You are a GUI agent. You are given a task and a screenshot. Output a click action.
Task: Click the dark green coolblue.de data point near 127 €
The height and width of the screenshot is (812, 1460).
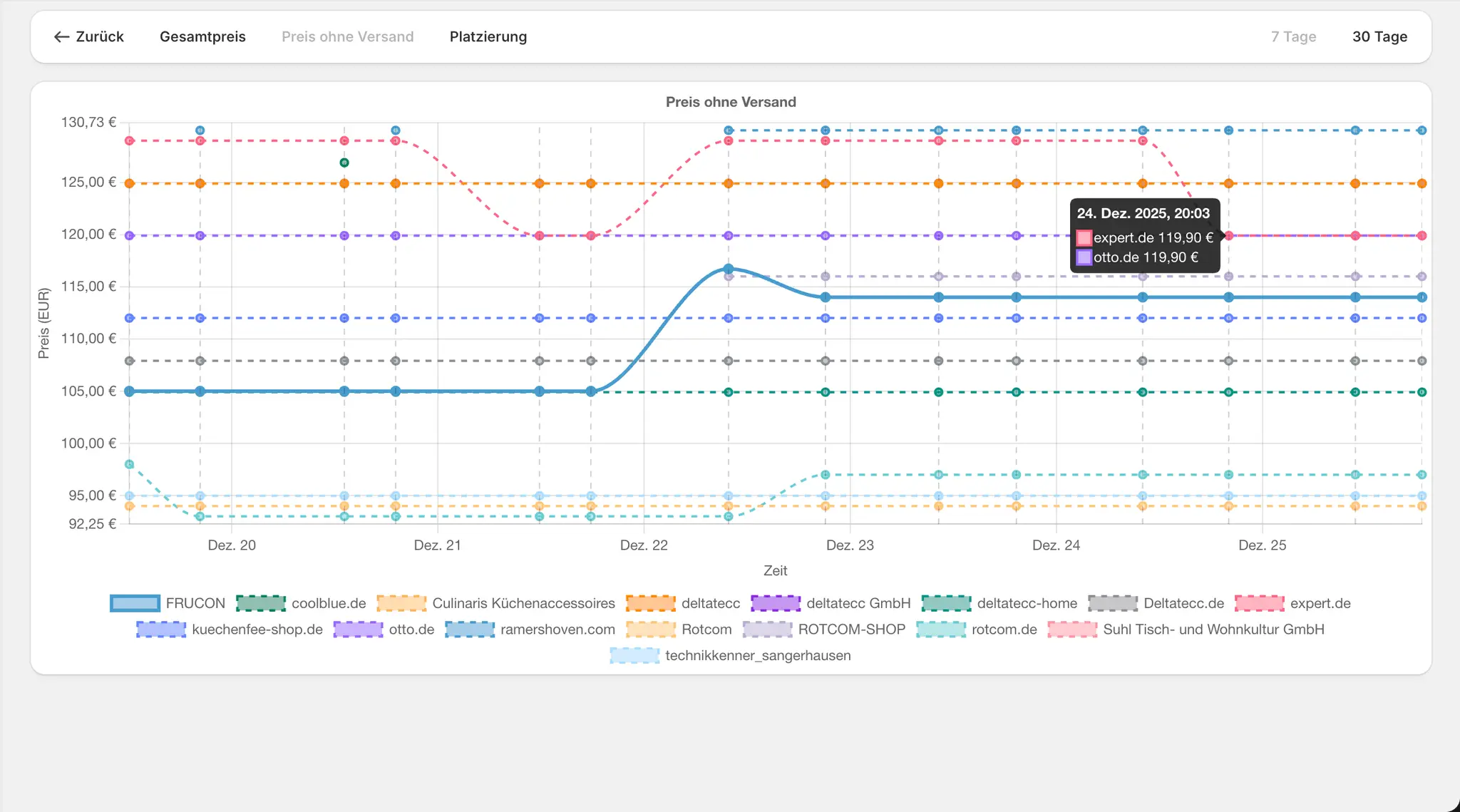(x=344, y=163)
